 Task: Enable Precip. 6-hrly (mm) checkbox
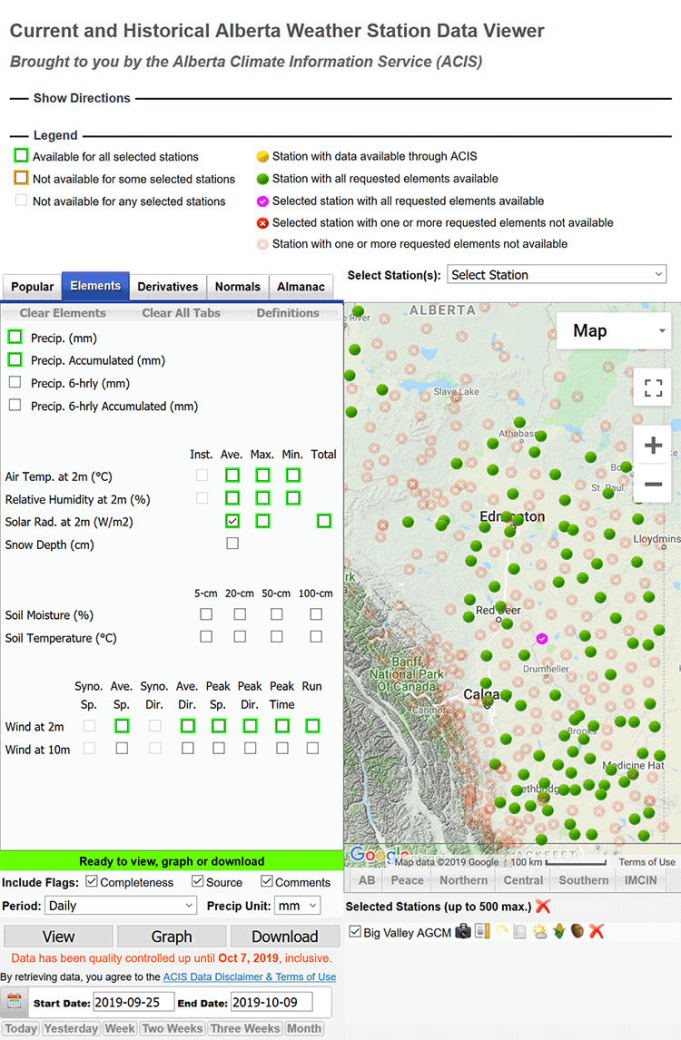(x=15, y=382)
